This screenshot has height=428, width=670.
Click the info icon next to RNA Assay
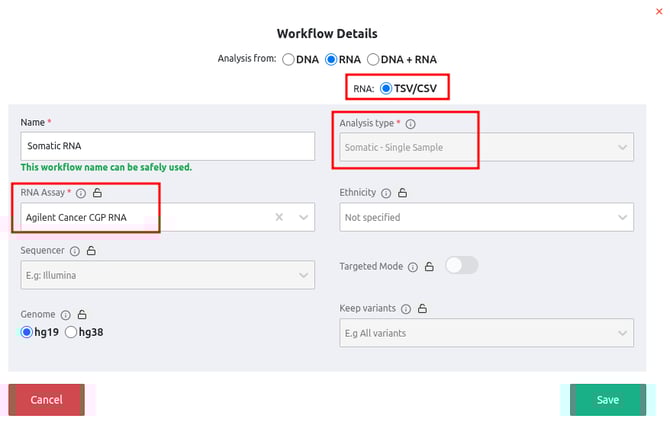click(x=81, y=193)
